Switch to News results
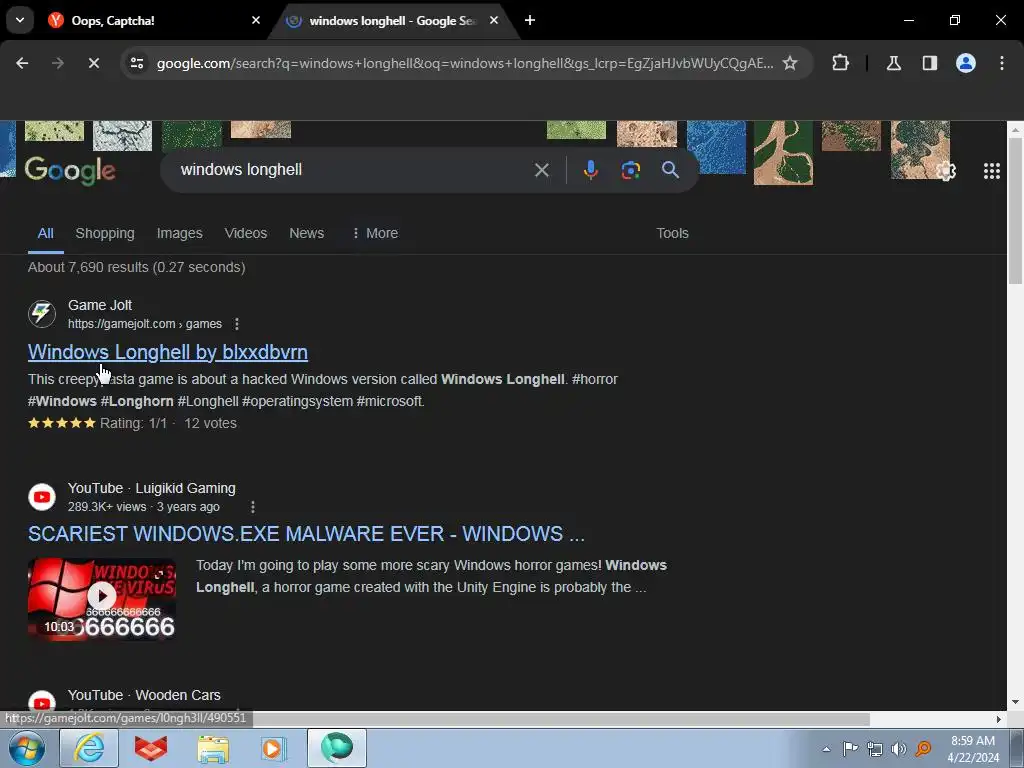 click(x=306, y=233)
